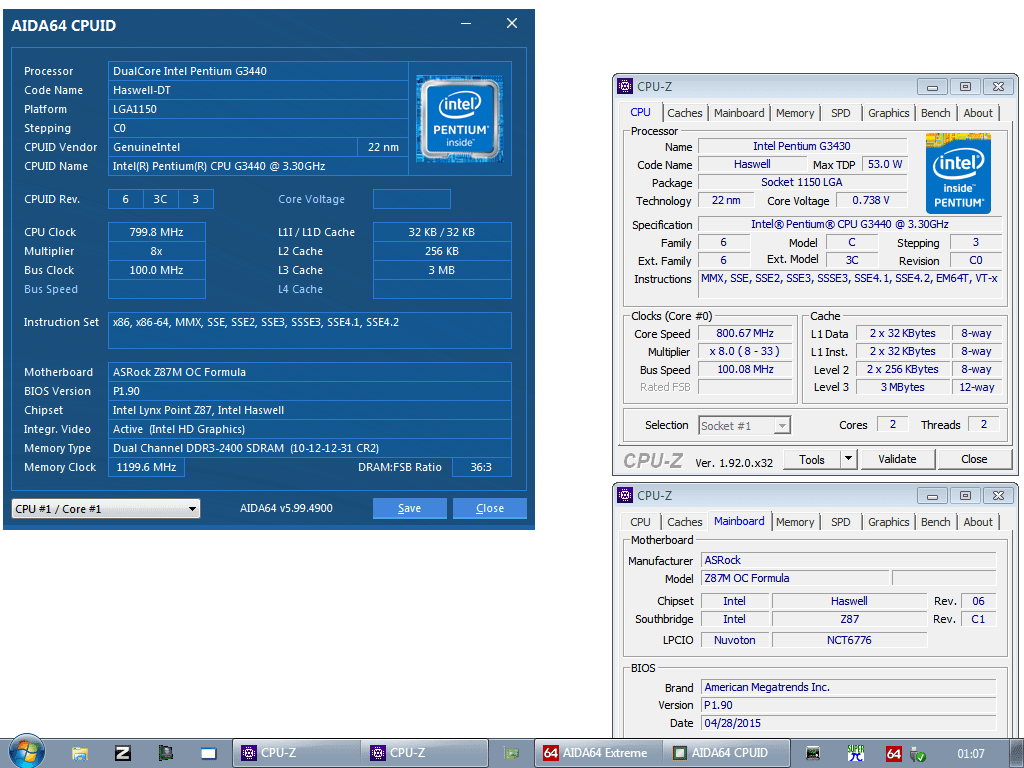Open Memory tab in upper CPU-Z window
Screen dimensions: 1024x768
[x=795, y=113]
